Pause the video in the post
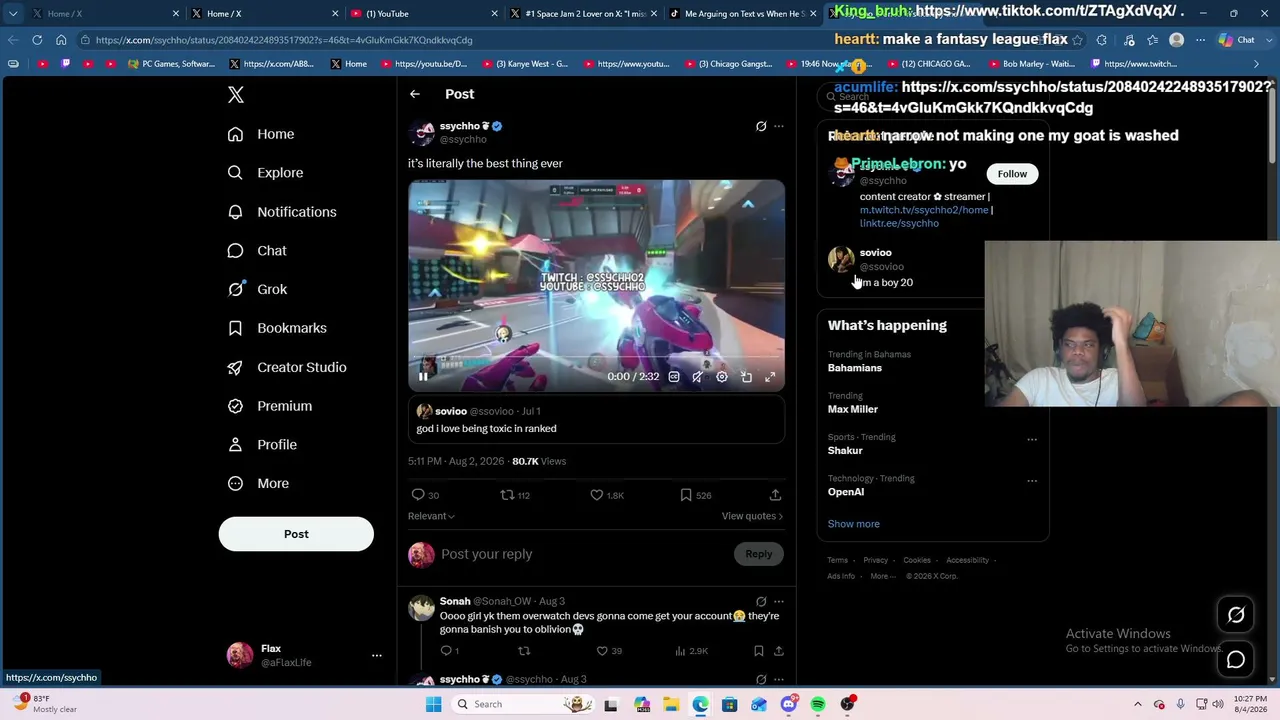The height and width of the screenshot is (720, 1280). [423, 377]
